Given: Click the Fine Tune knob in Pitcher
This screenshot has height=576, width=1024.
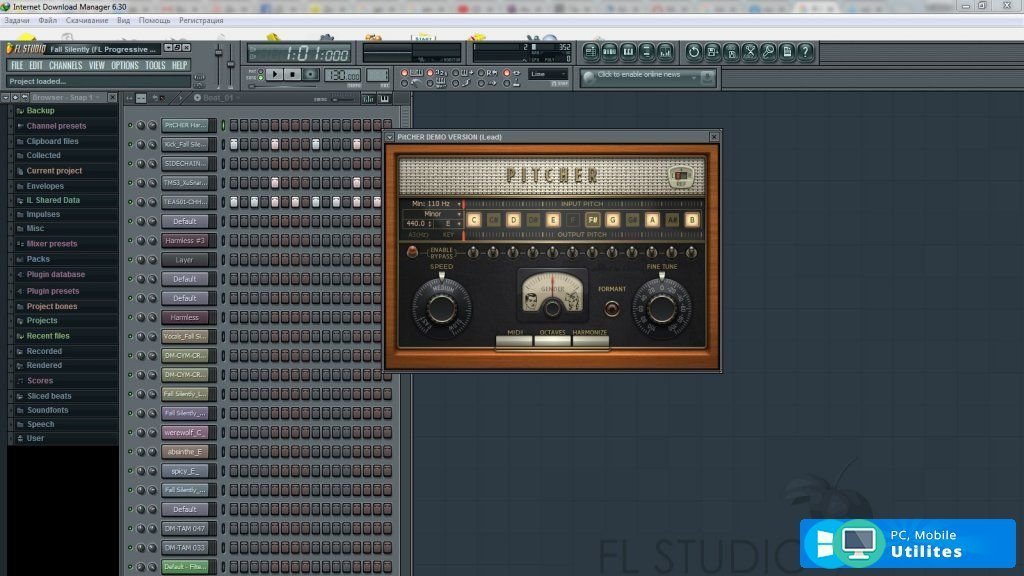Looking at the screenshot, I should pos(662,308).
